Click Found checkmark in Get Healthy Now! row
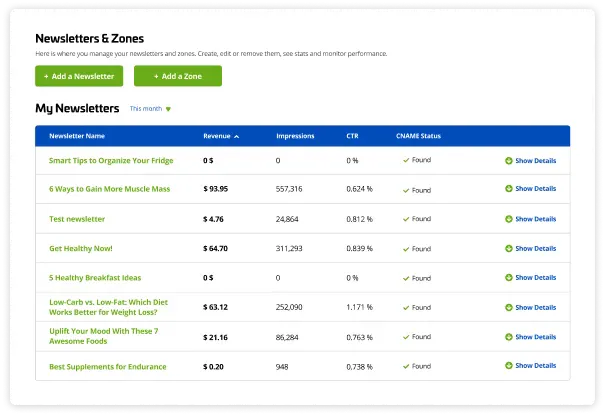 point(406,249)
